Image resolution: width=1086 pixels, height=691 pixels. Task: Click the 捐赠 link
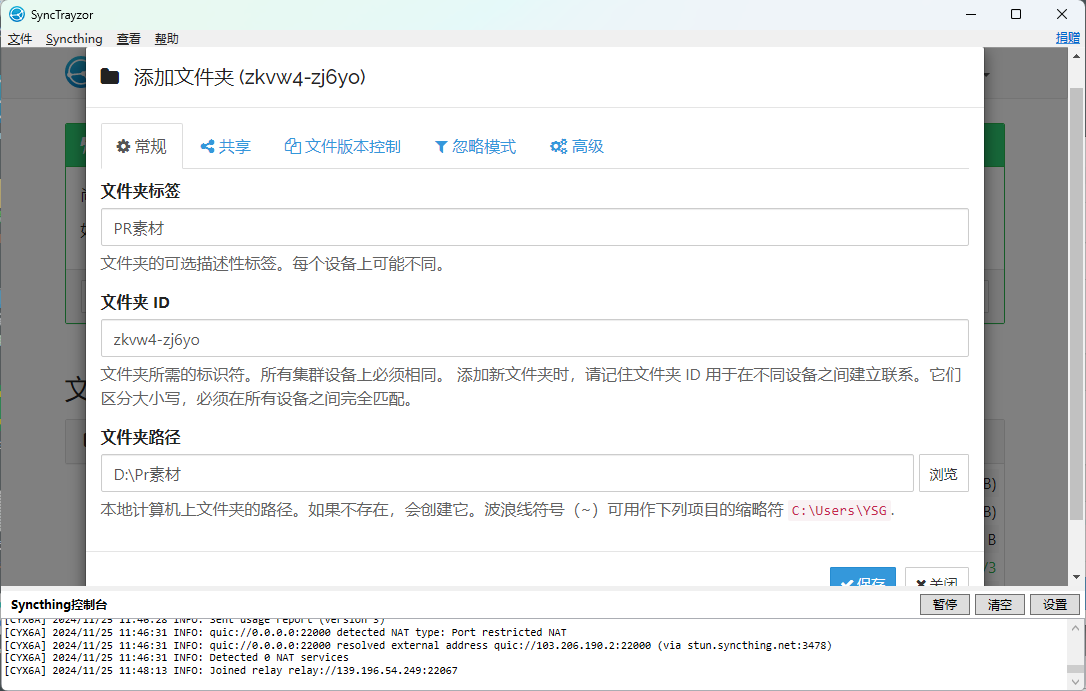point(1067,38)
